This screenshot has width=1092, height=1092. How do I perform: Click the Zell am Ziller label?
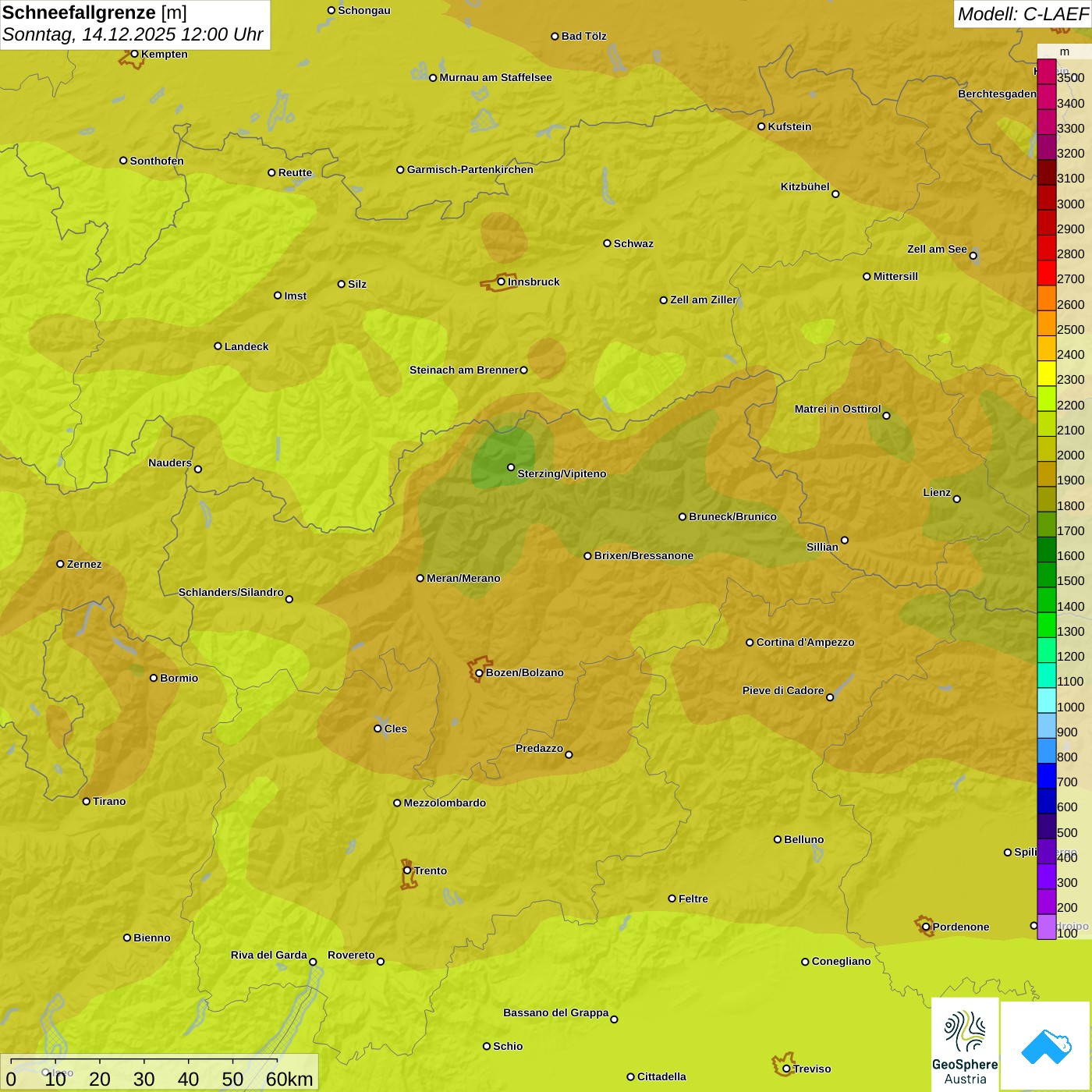pyautogui.click(x=703, y=300)
